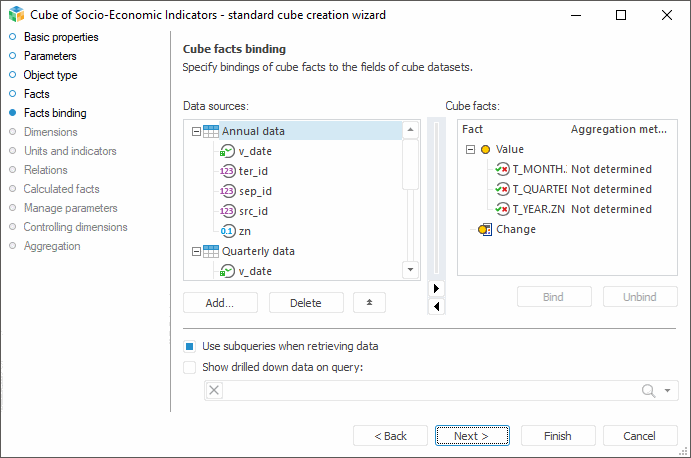Click the Next > button
Image resolution: width=691 pixels, height=458 pixels.
472,436
